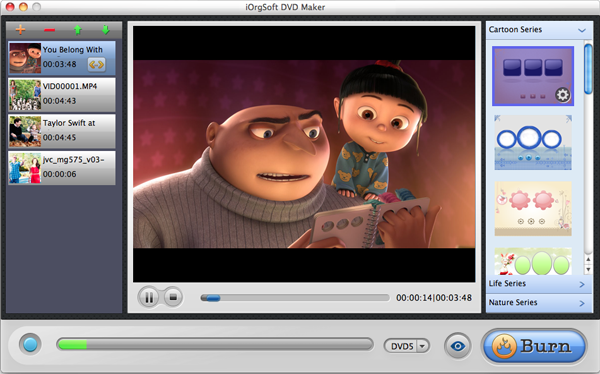This screenshot has height=374, width=600.
Task: Move video down with the green down arrow
Action: [x=106, y=29]
